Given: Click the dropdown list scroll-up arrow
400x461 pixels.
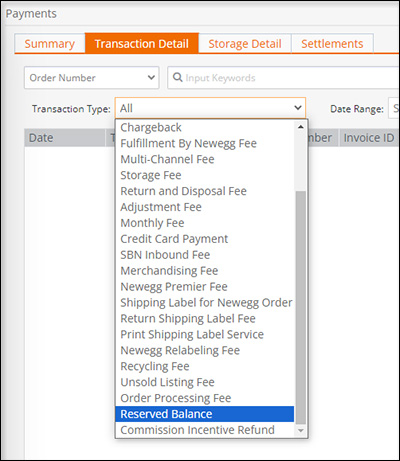Looking at the screenshot, I should (x=301, y=127).
